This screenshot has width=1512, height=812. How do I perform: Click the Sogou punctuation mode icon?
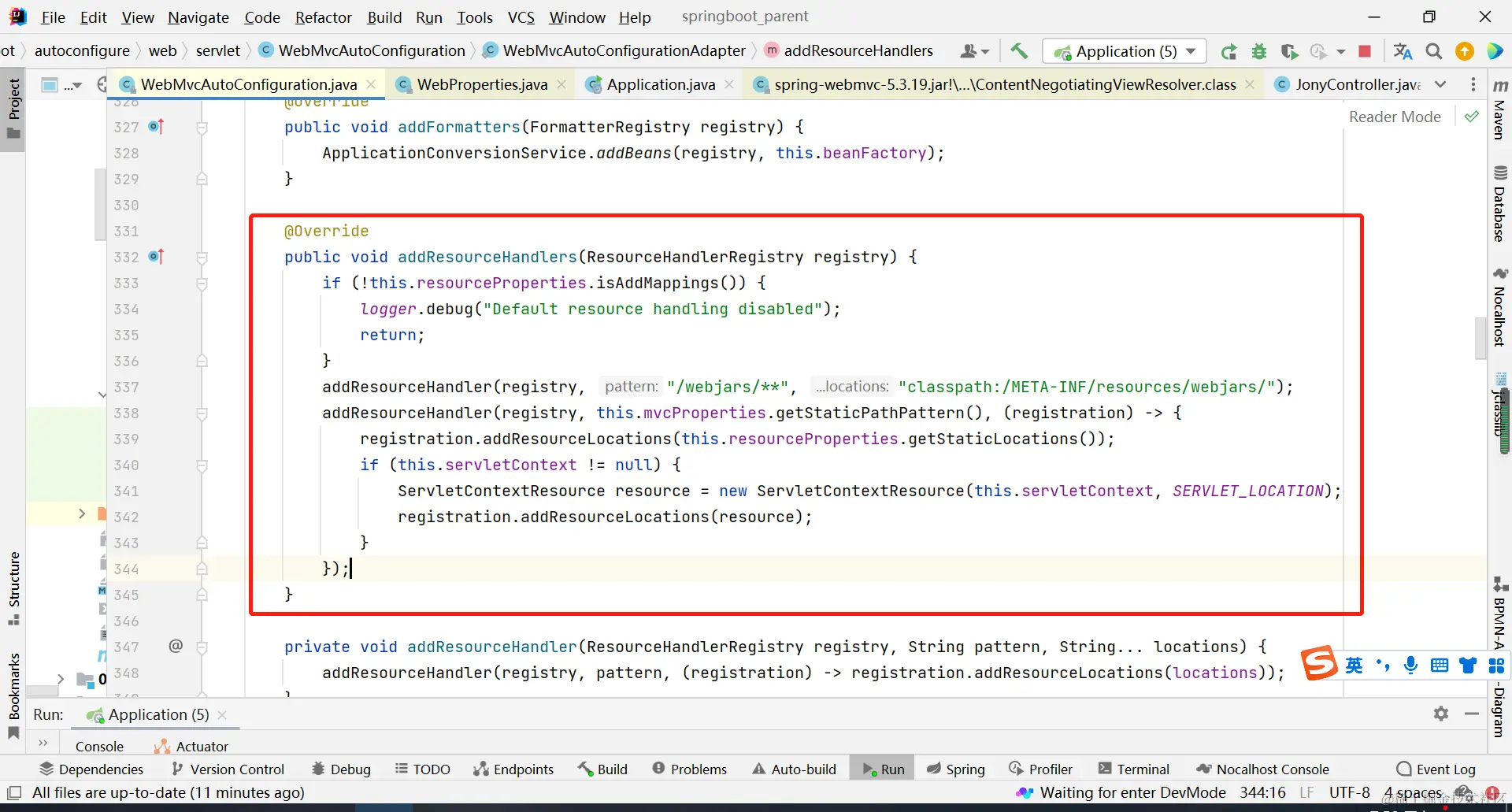point(1383,666)
